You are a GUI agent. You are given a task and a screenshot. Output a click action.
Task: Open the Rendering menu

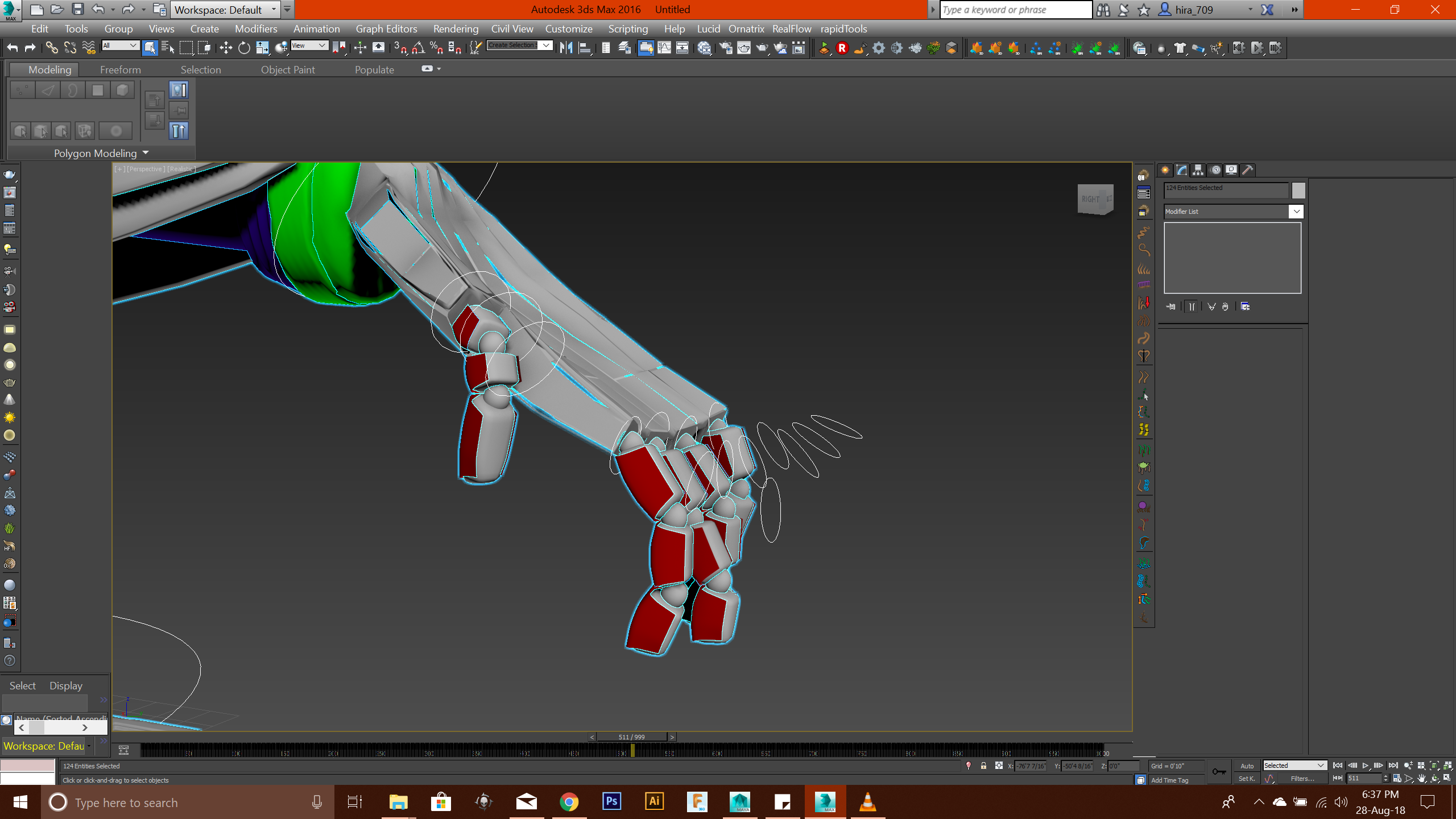pos(455,29)
